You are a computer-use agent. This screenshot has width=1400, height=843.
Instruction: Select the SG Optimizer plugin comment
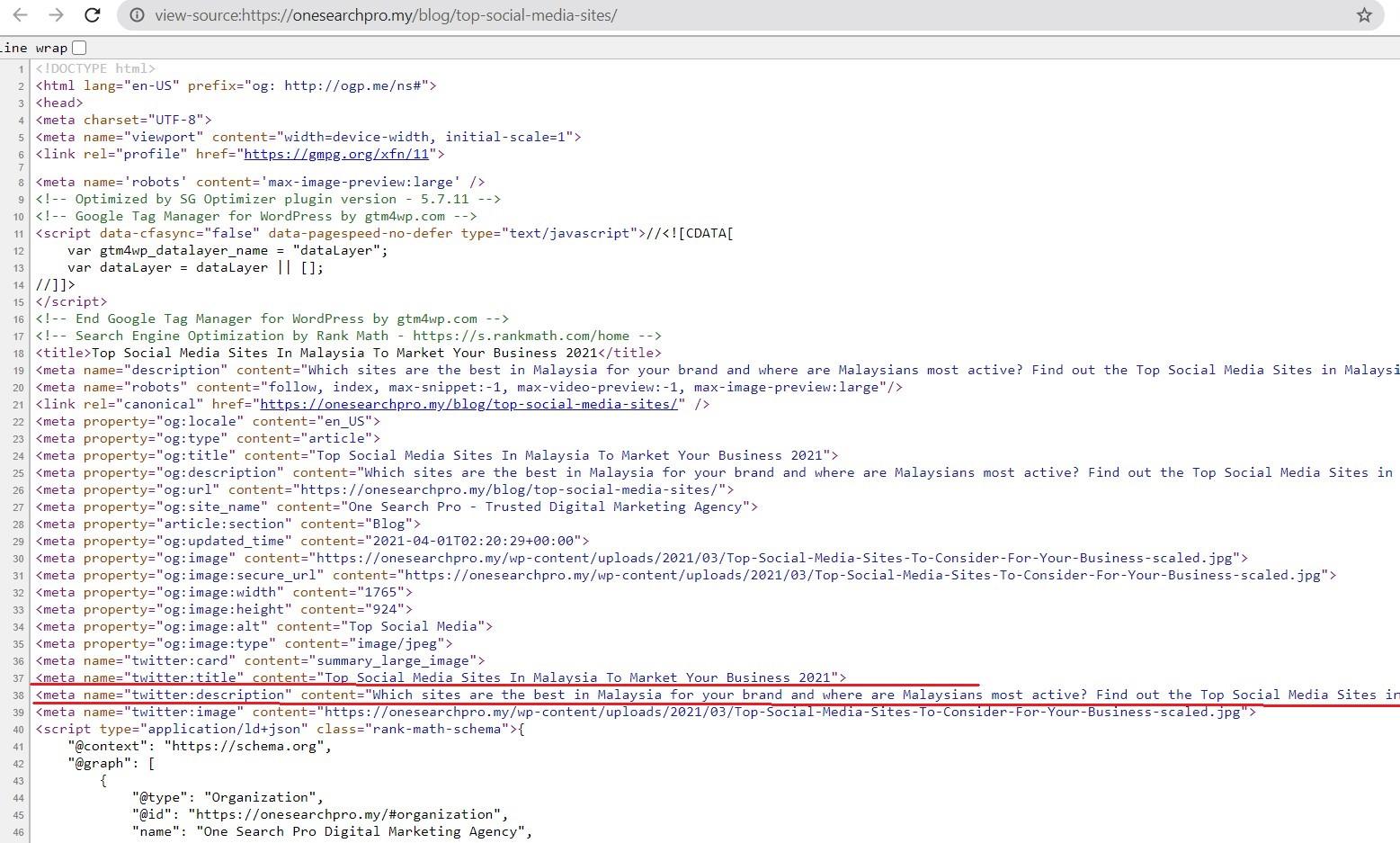point(268,199)
